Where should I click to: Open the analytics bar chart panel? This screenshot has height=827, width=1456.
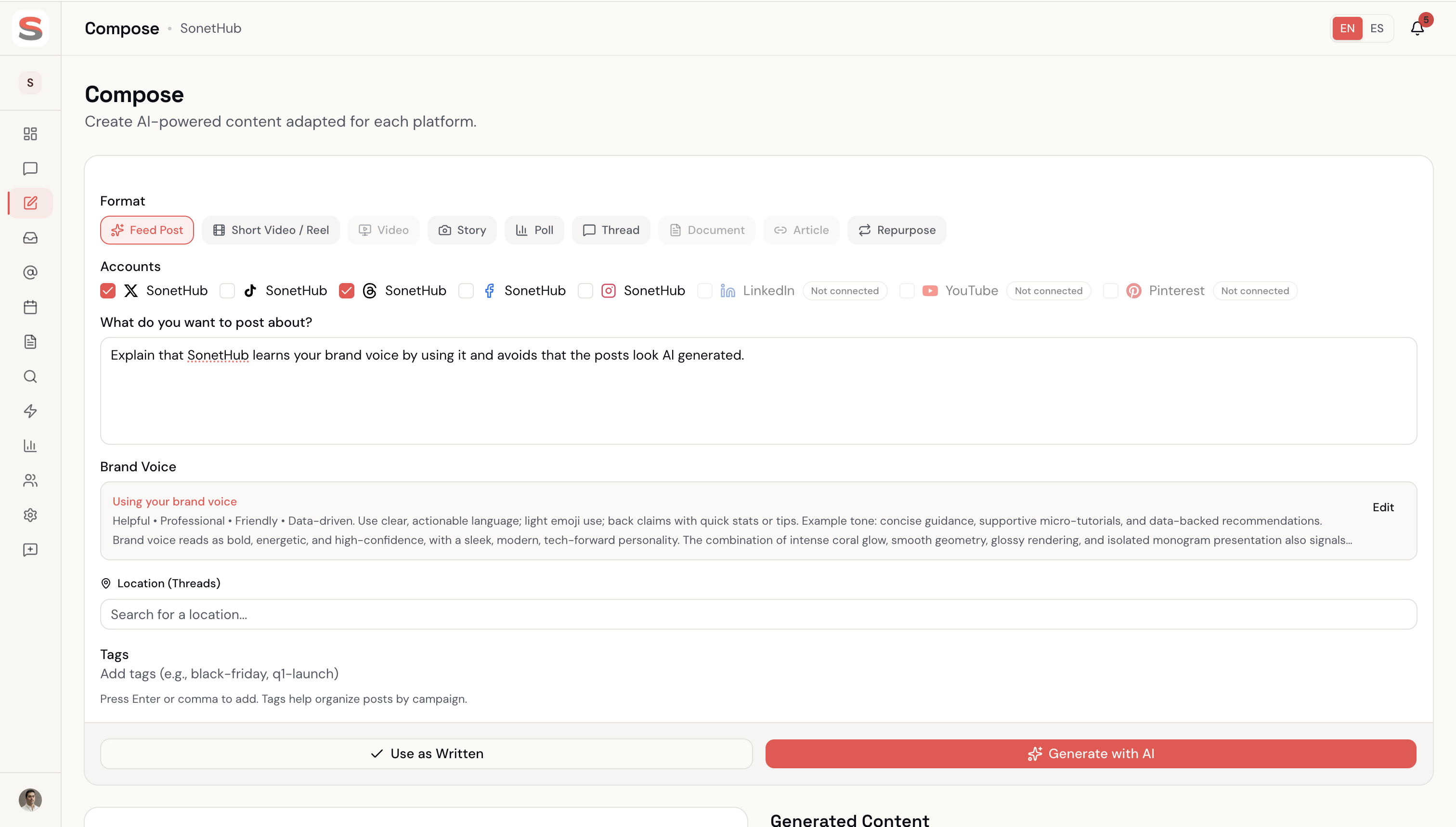[29, 445]
